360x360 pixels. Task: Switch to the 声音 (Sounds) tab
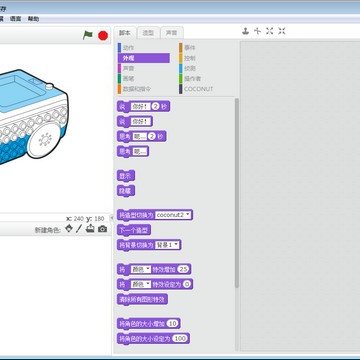pos(172,33)
